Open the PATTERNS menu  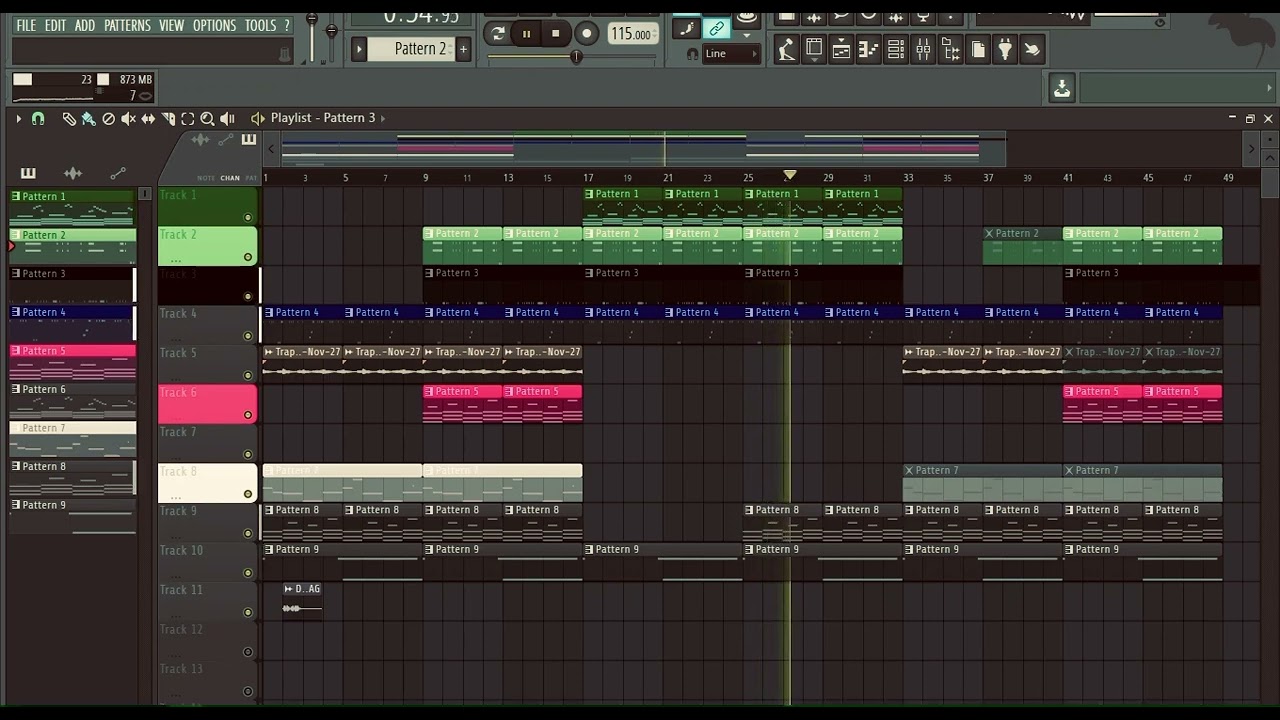pyautogui.click(x=127, y=25)
